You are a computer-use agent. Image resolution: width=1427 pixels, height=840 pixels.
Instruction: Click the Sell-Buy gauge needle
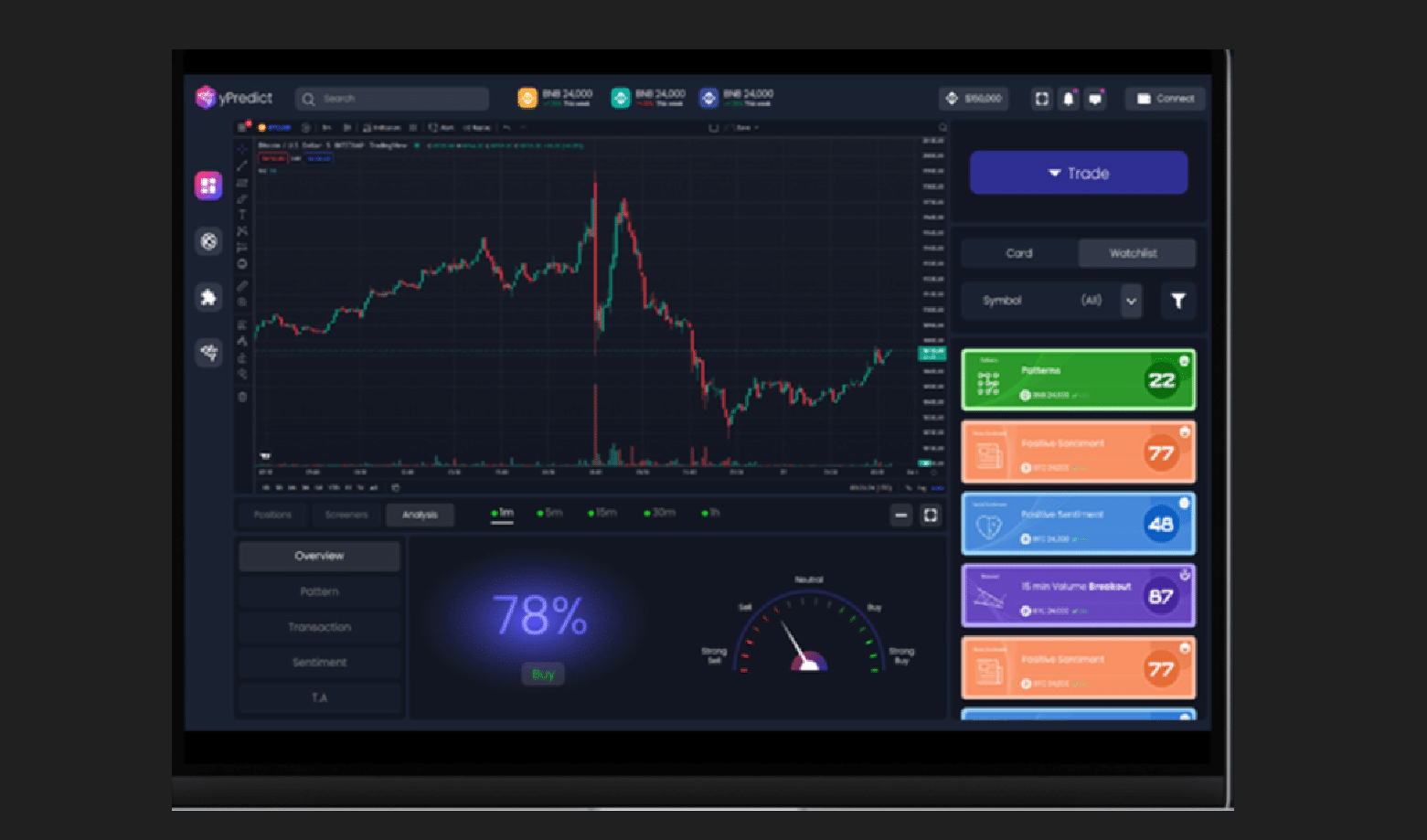797,644
